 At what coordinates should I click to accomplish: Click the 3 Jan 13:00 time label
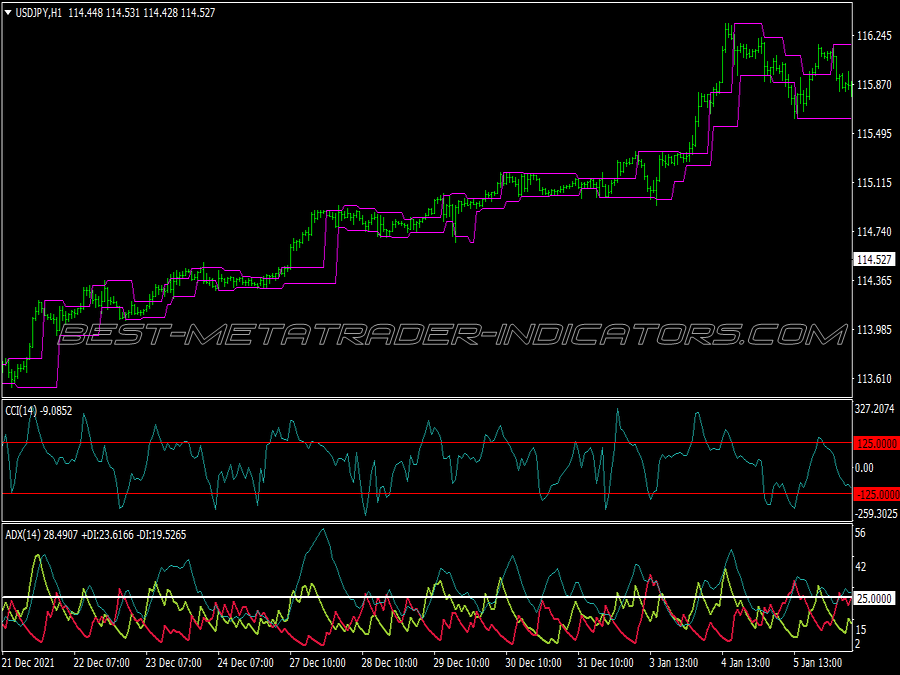coord(674,663)
